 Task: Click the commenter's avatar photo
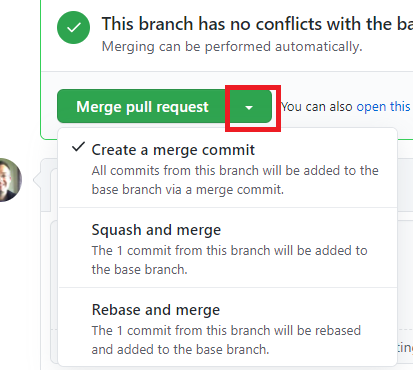[x=10, y=180]
